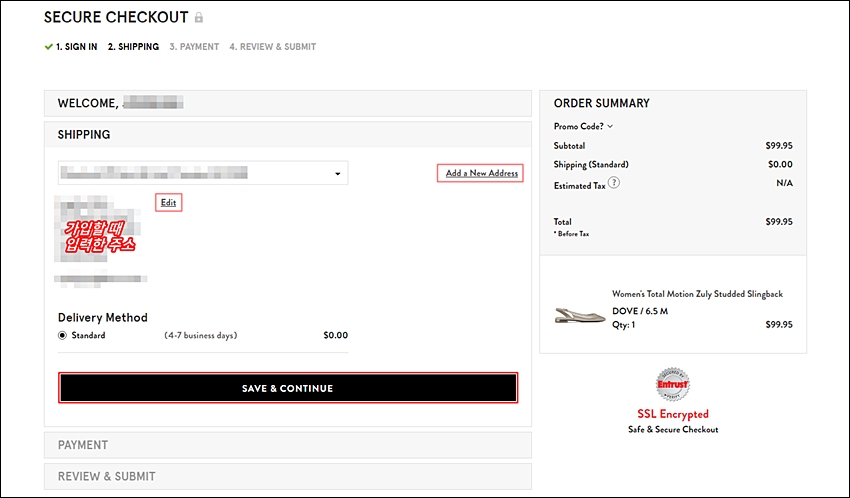The height and width of the screenshot is (498, 850).
Task: Click the Entrust security seal badge
Action: [673, 384]
